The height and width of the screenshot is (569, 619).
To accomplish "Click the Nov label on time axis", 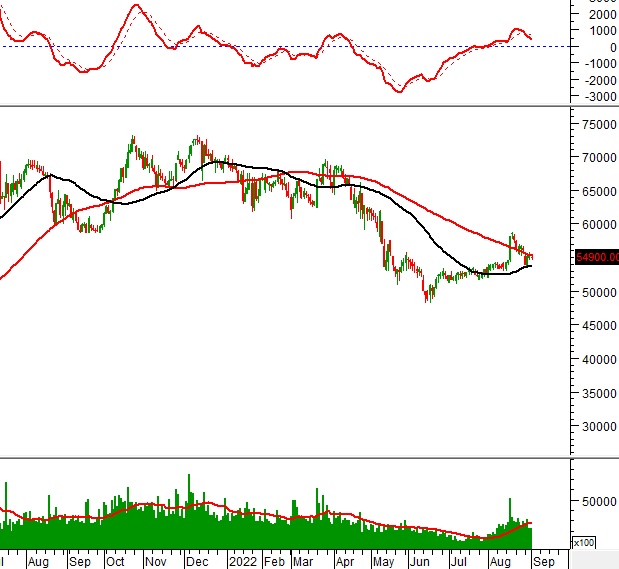I will click(x=156, y=561).
